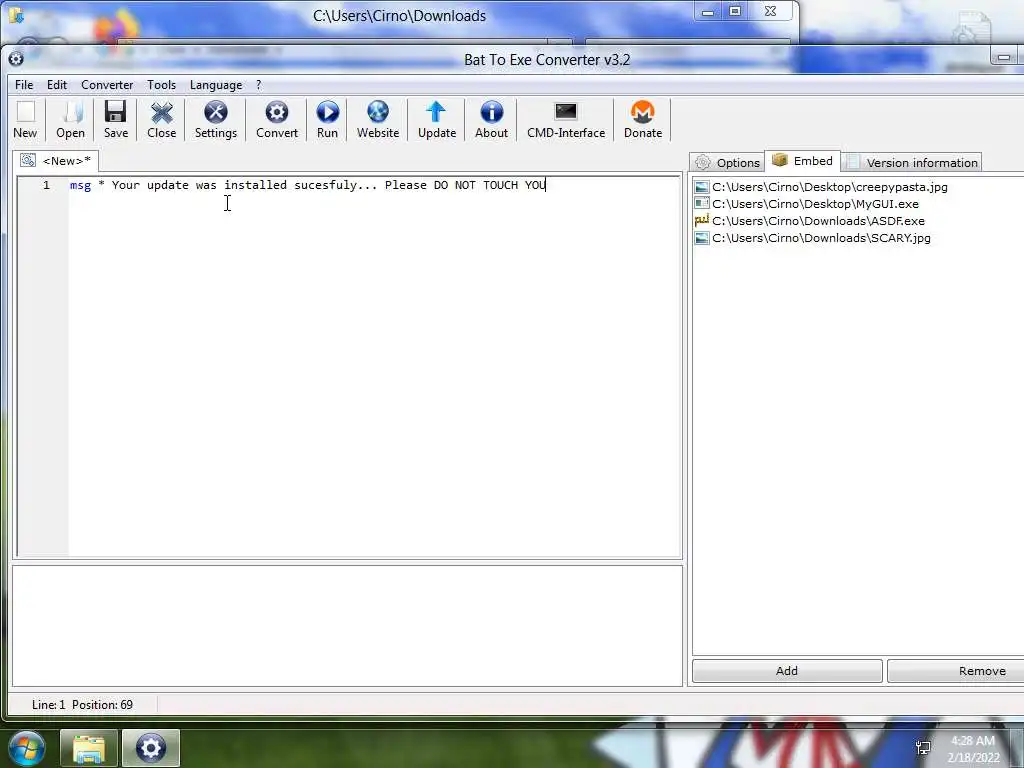The image size is (1024, 768).
Task: Switch to the Version information tab
Action: pyautogui.click(x=912, y=163)
